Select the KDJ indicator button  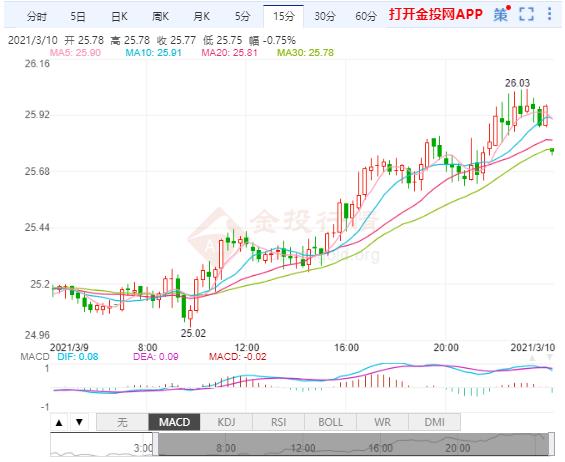click(x=226, y=422)
